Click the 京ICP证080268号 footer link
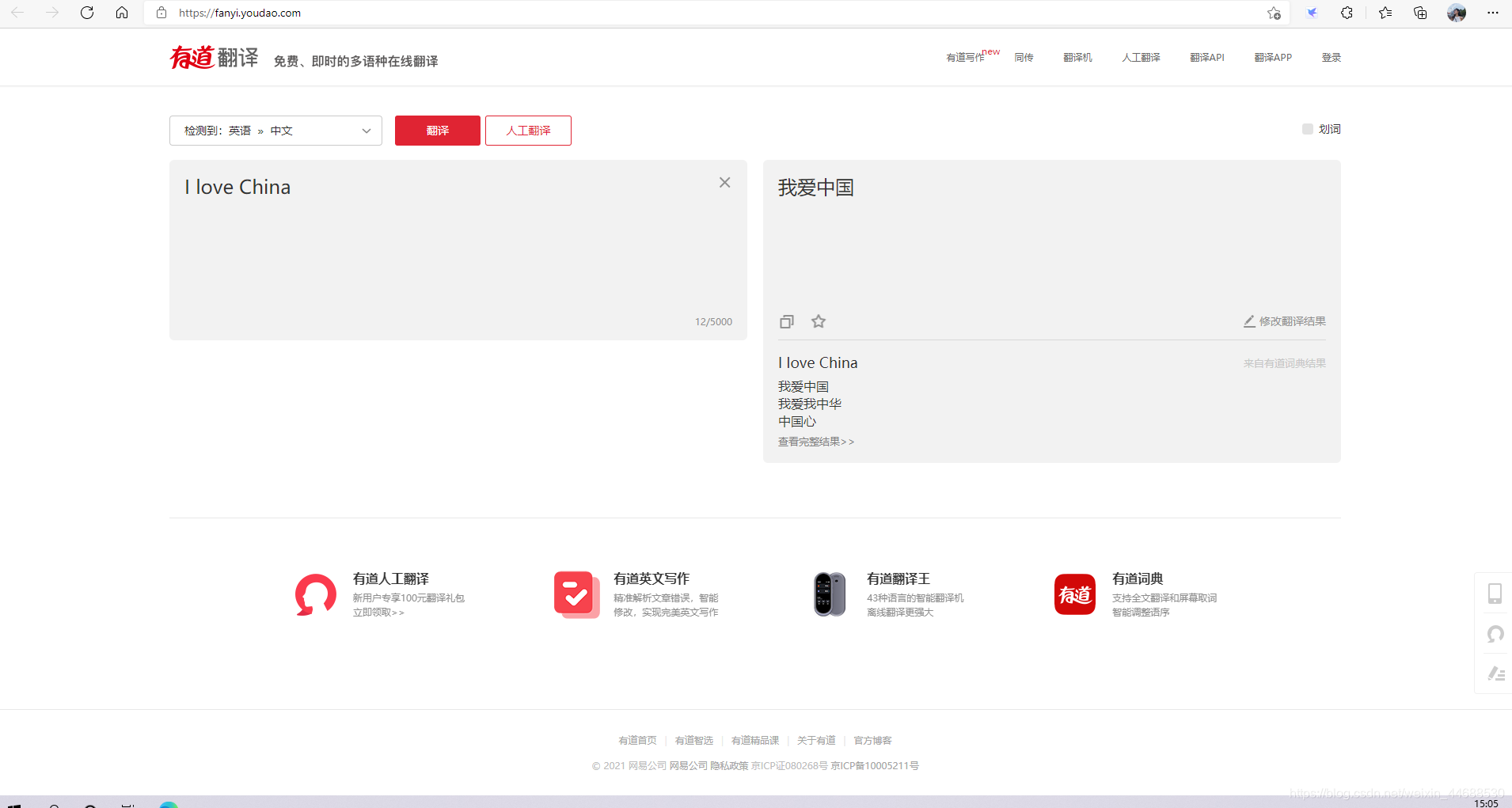The height and width of the screenshot is (808, 1512). [x=789, y=765]
